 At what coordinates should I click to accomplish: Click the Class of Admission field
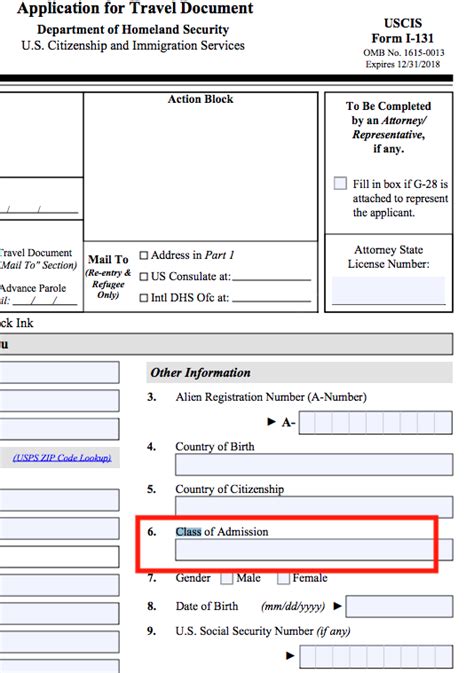[314, 550]
